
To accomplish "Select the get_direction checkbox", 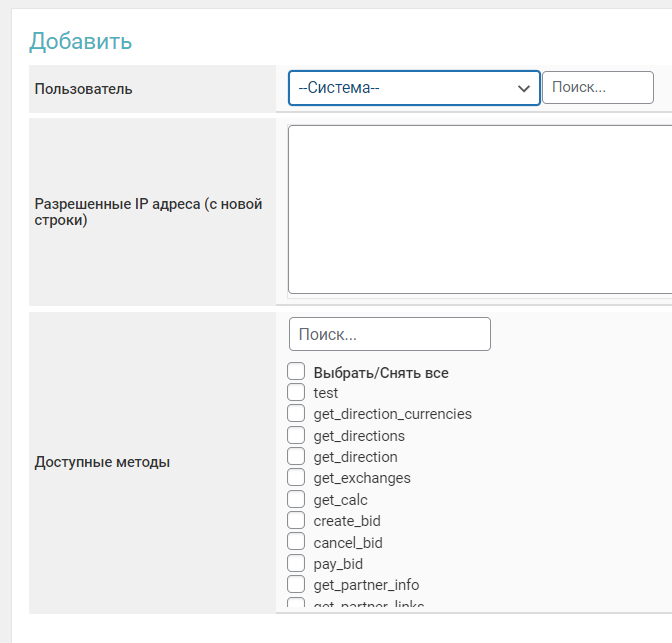I will [x=296, y=457].
